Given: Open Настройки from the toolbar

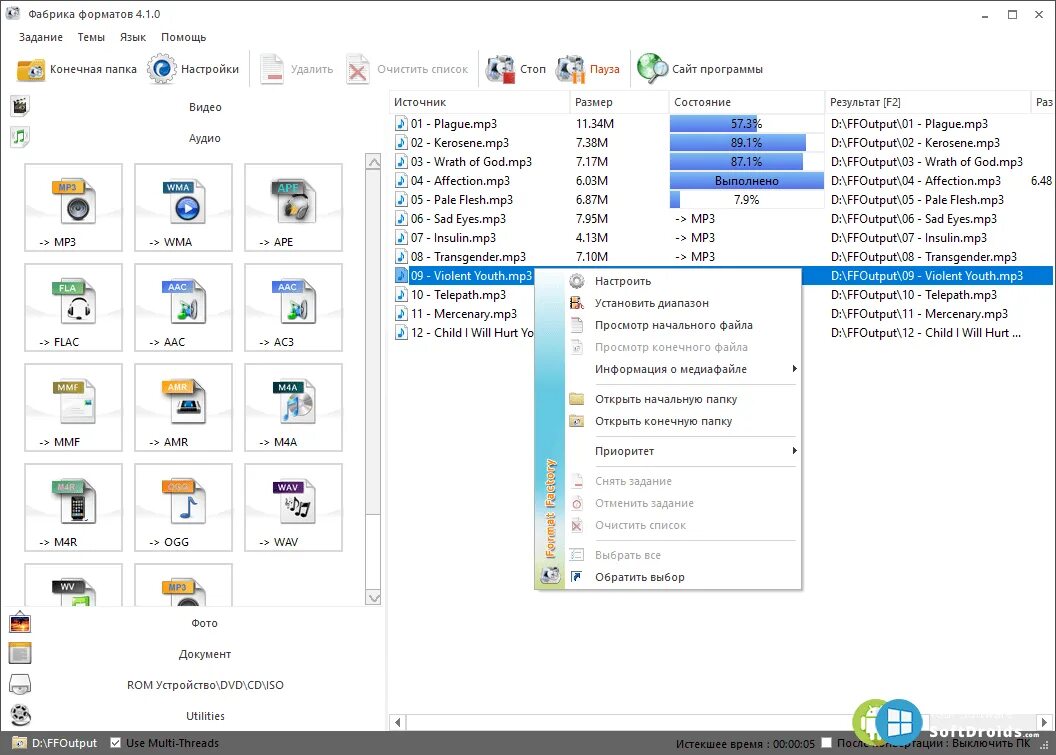Looking at the screenshot, I should tap(193, 69).
